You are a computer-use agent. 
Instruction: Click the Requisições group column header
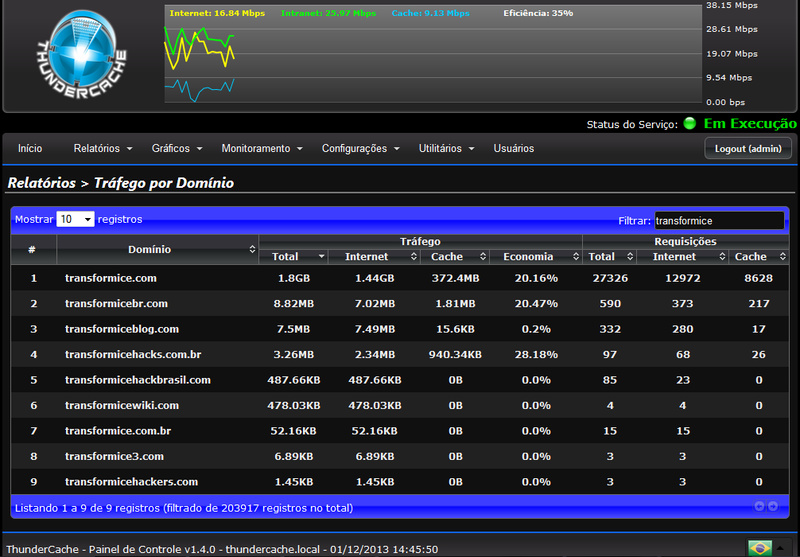[x=686, y=242]
